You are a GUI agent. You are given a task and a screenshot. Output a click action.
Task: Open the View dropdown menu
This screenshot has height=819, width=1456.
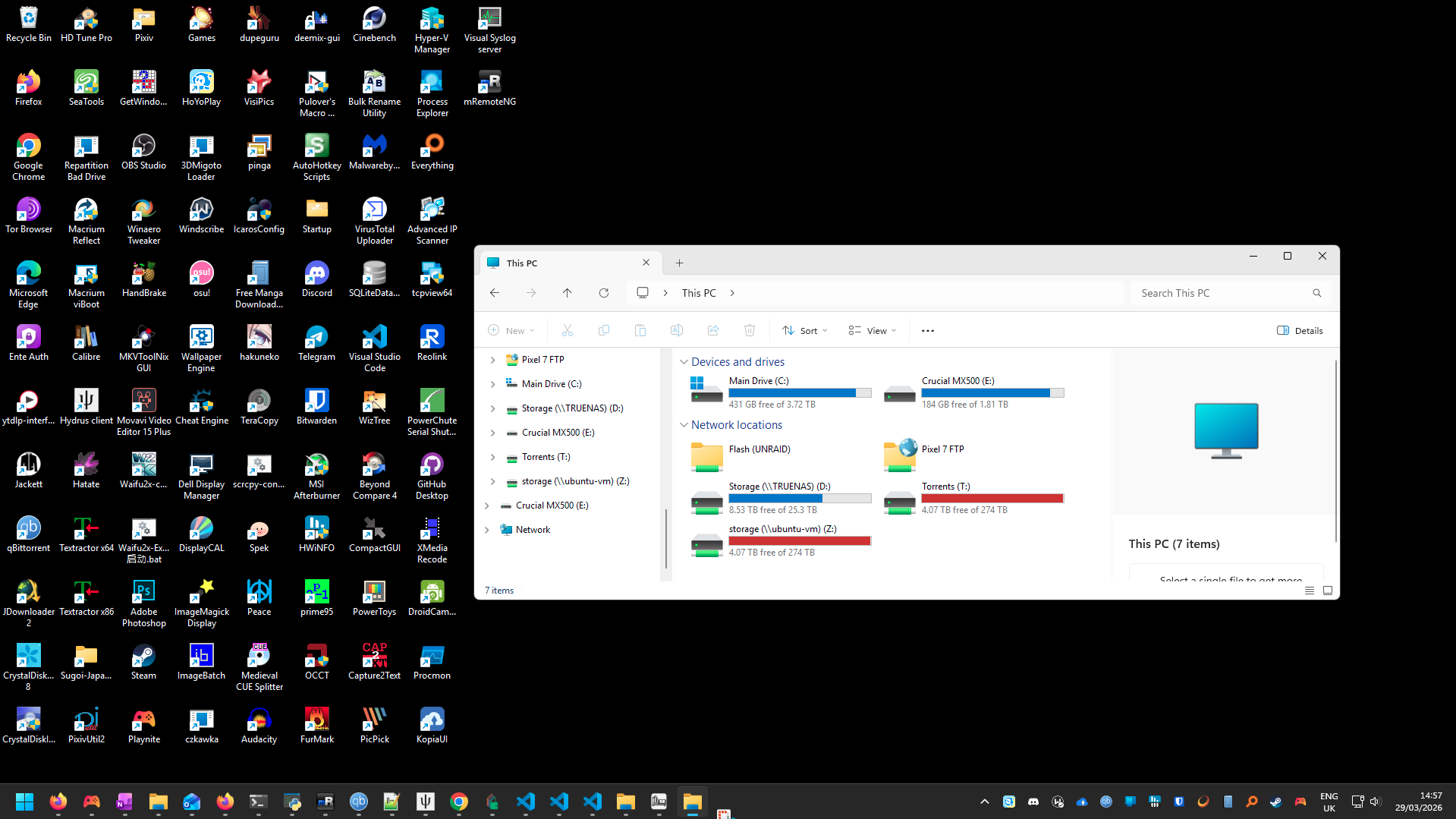(873, 331)
